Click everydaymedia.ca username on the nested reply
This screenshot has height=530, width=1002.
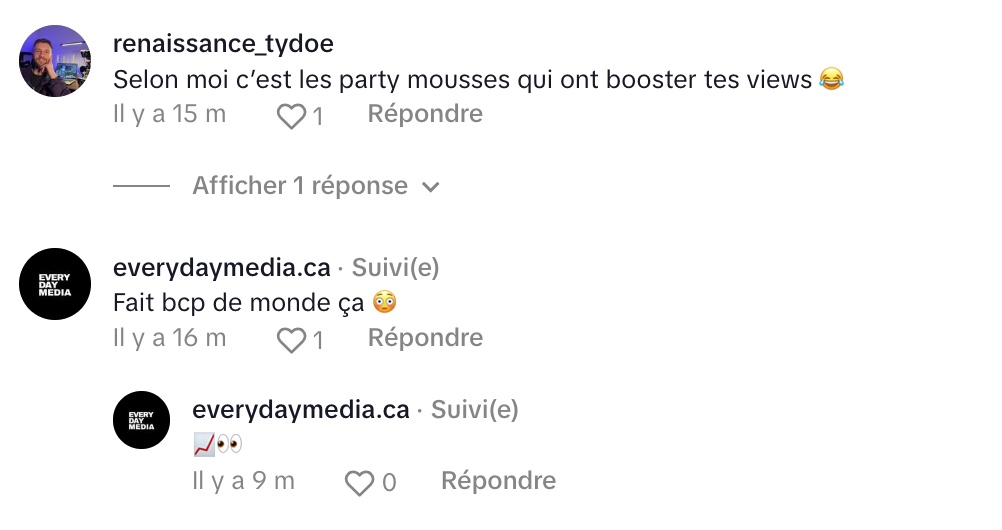pyautogui.click(x=301, y=410)
